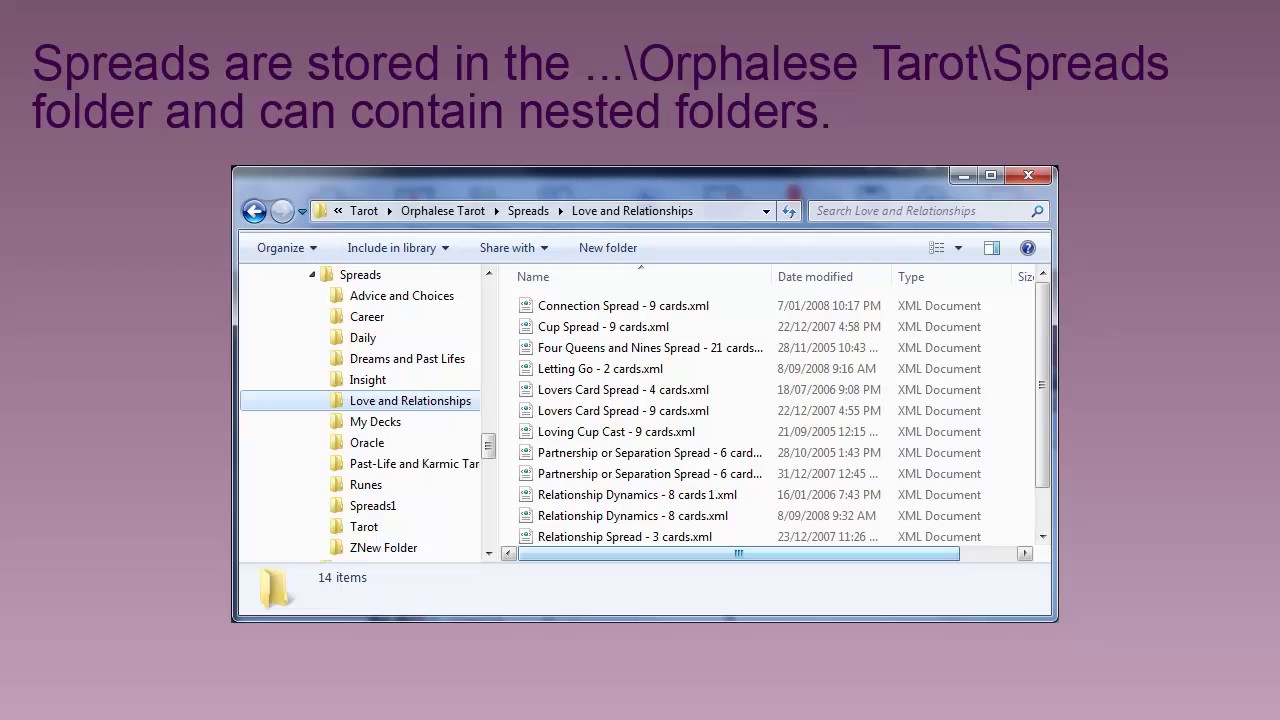Click the folder icon beside Daily
This screenshot has width=1280, height=720.
tap(337, 338)
